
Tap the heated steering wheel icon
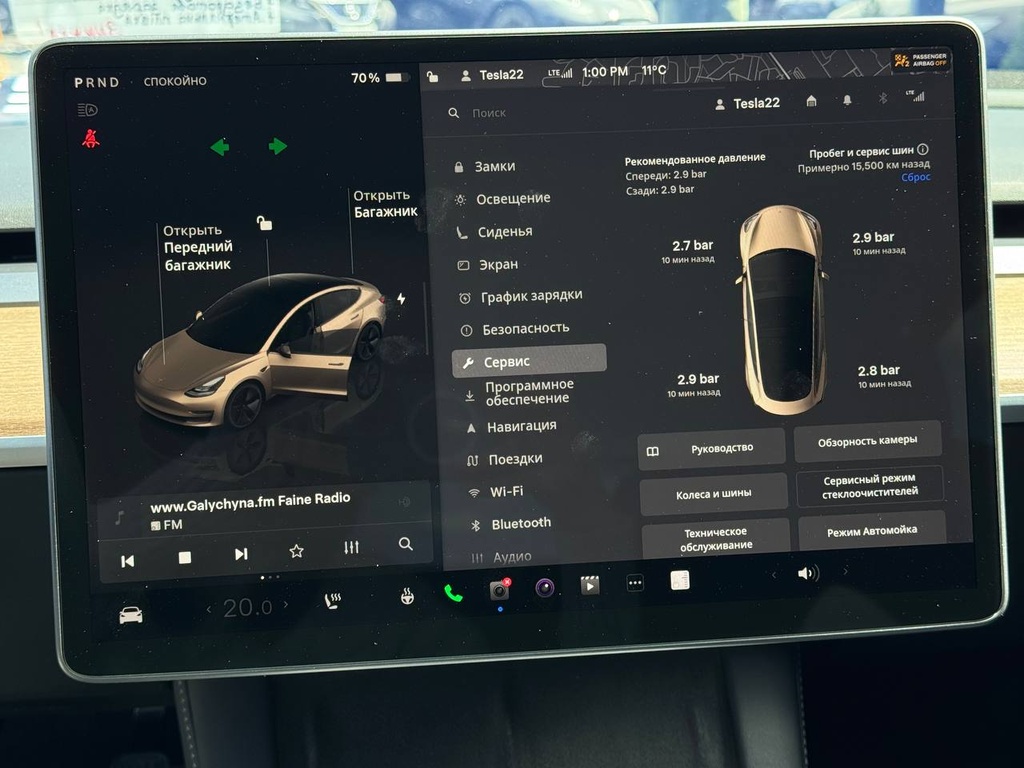(x=408, y=597)
